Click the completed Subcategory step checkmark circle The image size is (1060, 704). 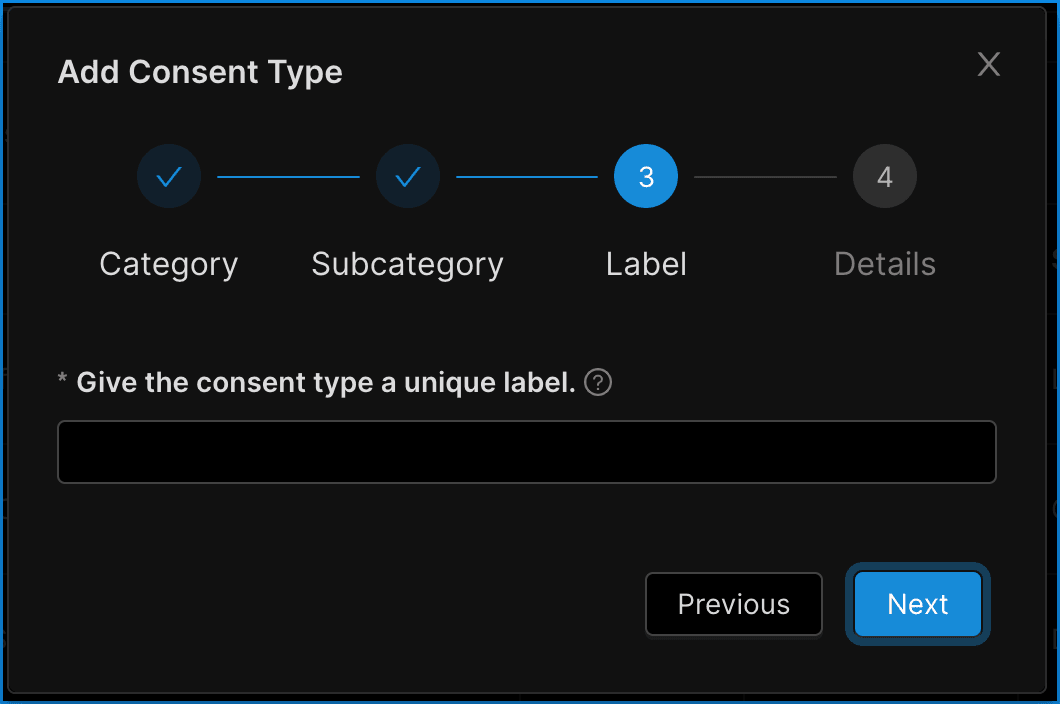[x=408, y=177]
